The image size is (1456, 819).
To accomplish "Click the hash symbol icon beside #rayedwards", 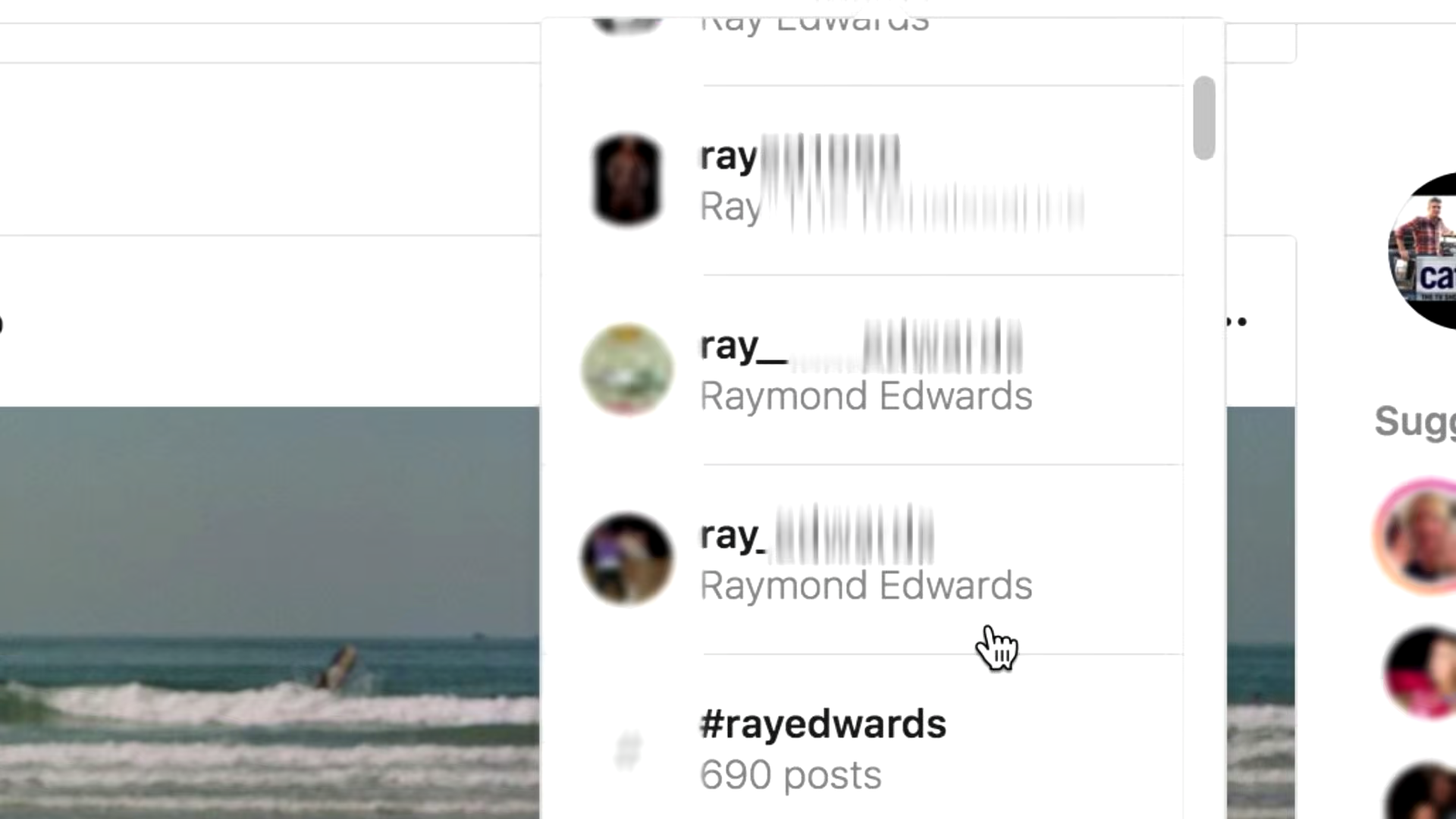I will click(628, 750).
